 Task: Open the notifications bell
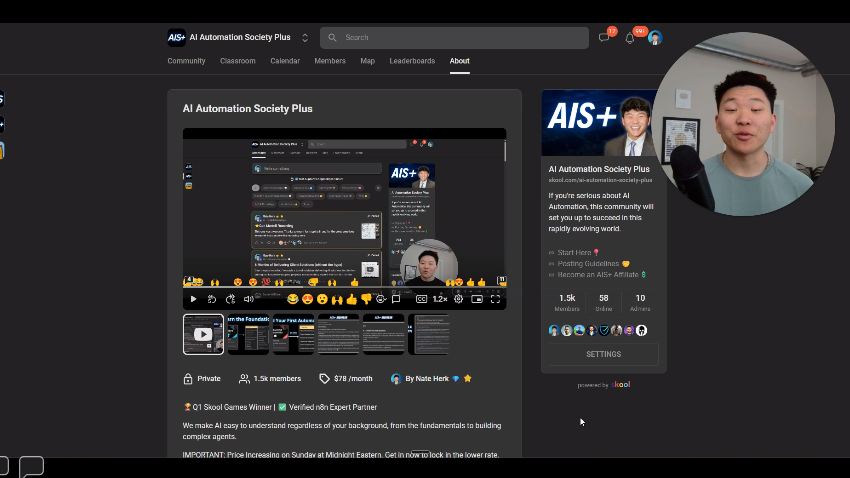629,38
